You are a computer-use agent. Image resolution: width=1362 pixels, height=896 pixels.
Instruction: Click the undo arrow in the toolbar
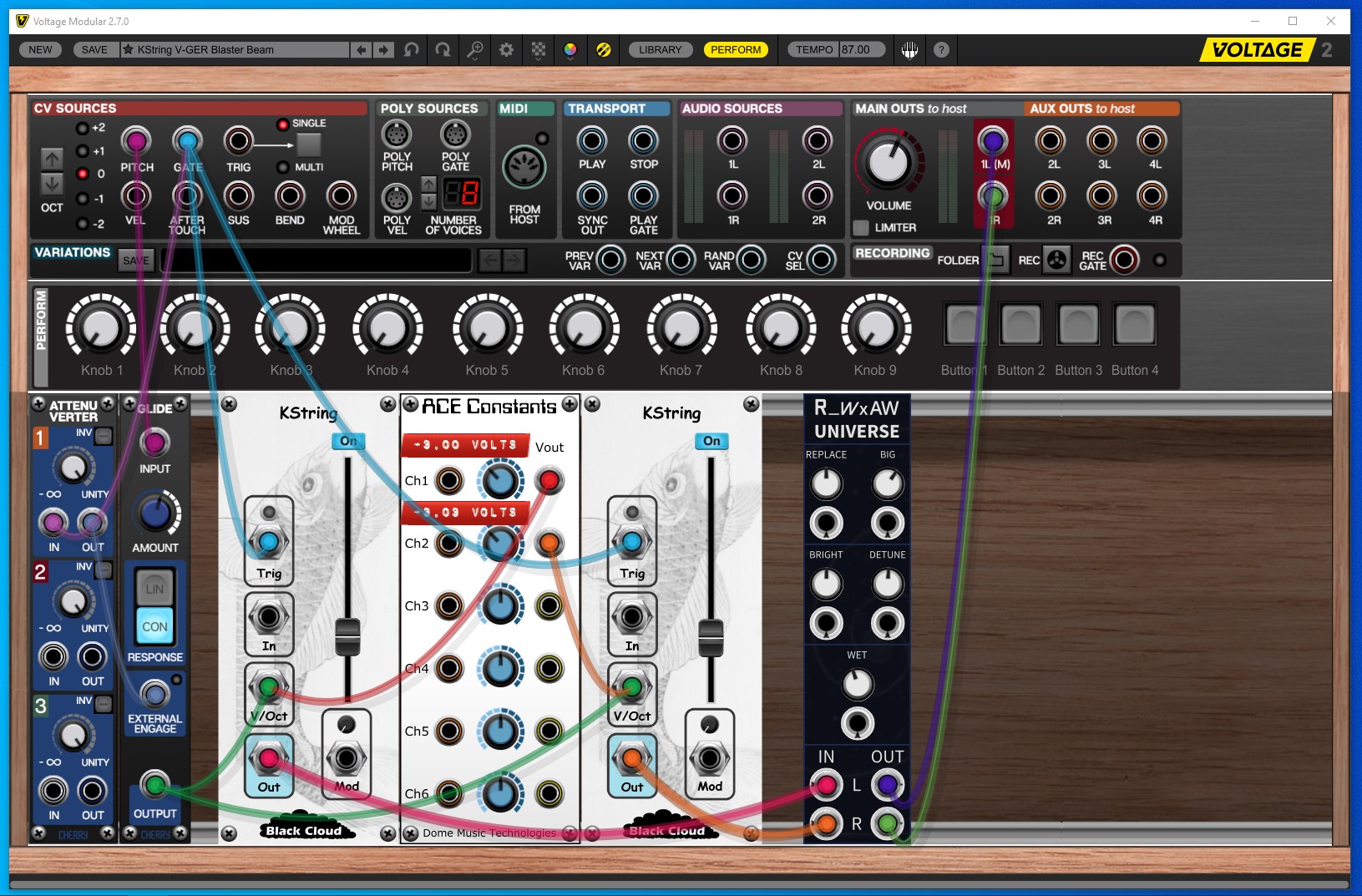click(x=411, y=50)
